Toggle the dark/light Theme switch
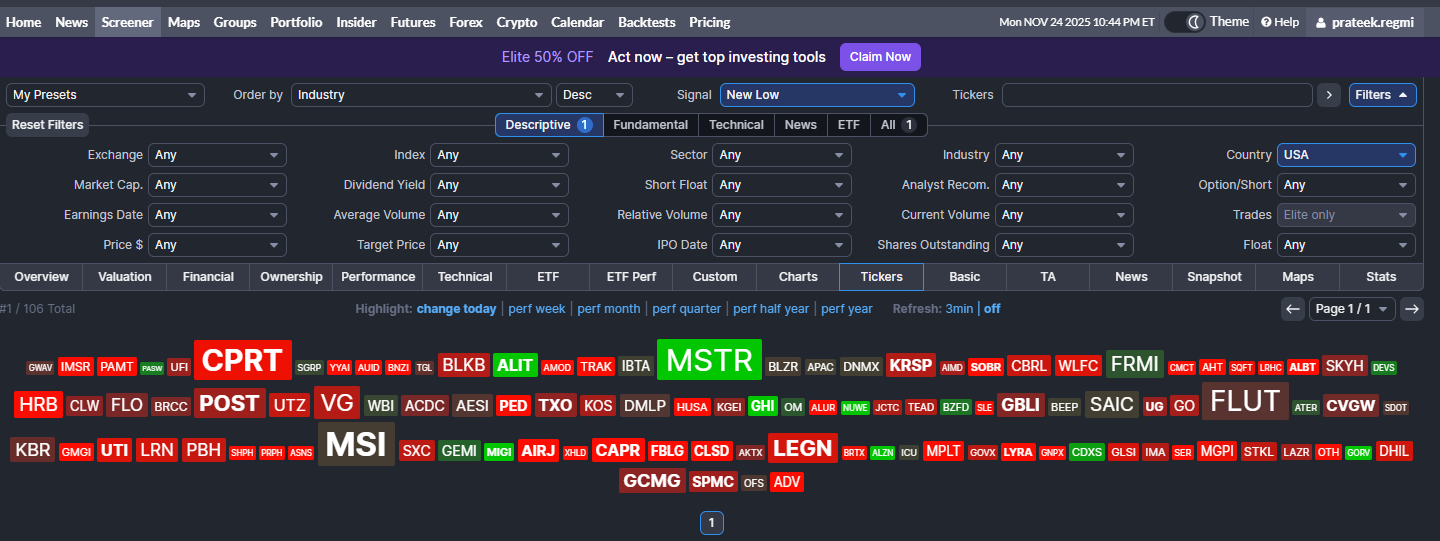The width and height of the screenshot is (1440, 541). [1184, 22]
